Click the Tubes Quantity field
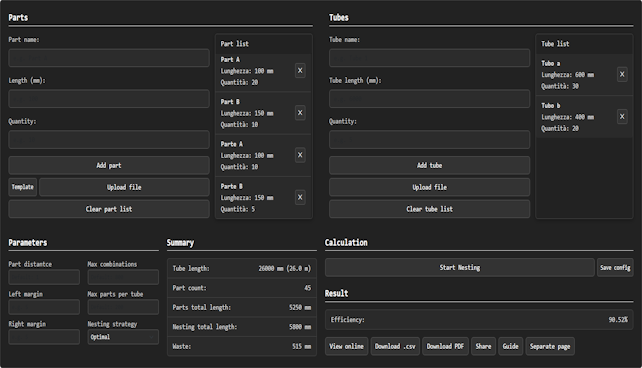Viewport: 642px width, 368px height. point(430,140)
